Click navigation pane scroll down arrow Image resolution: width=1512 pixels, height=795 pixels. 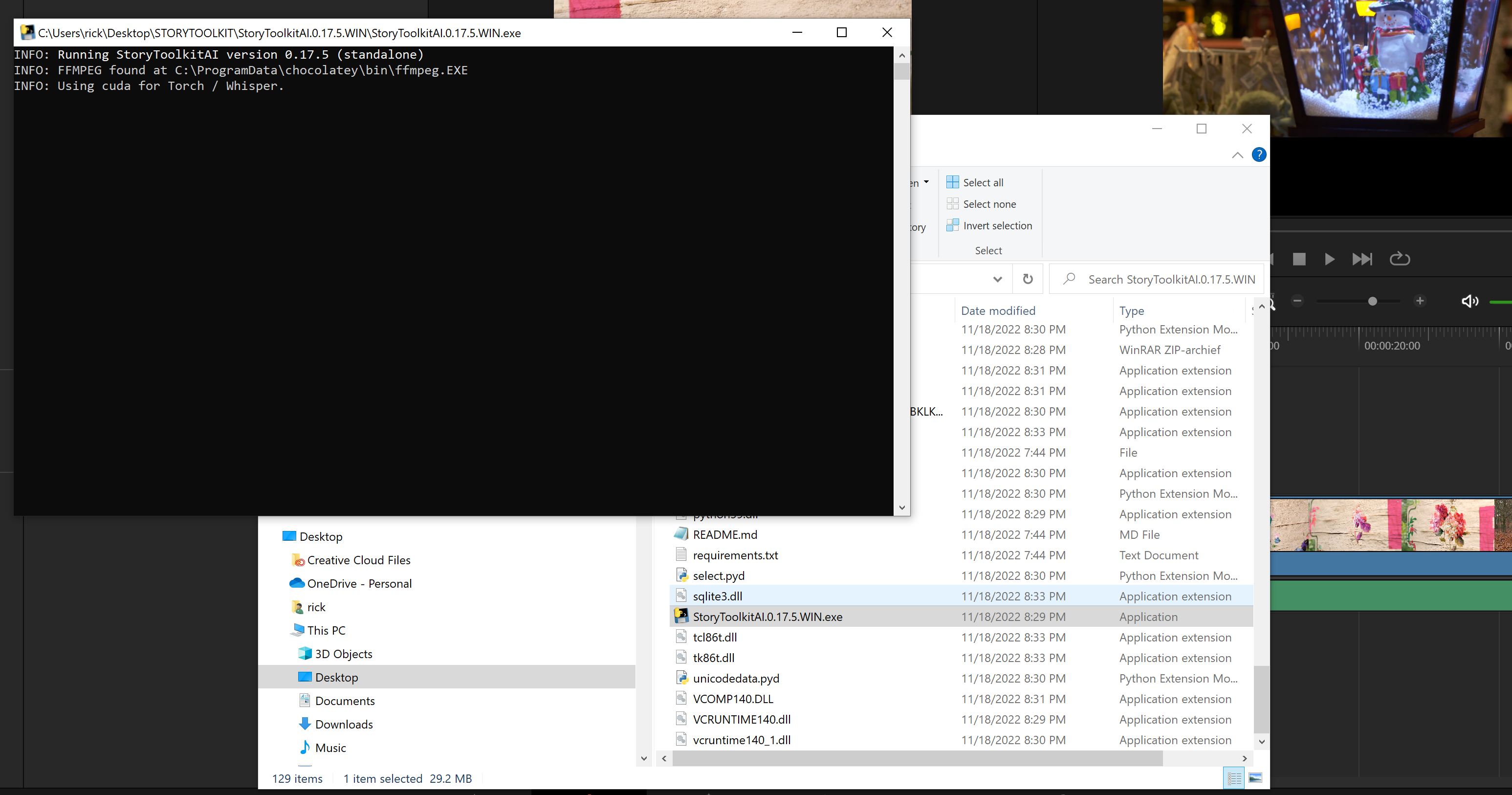tap(644, 759)
